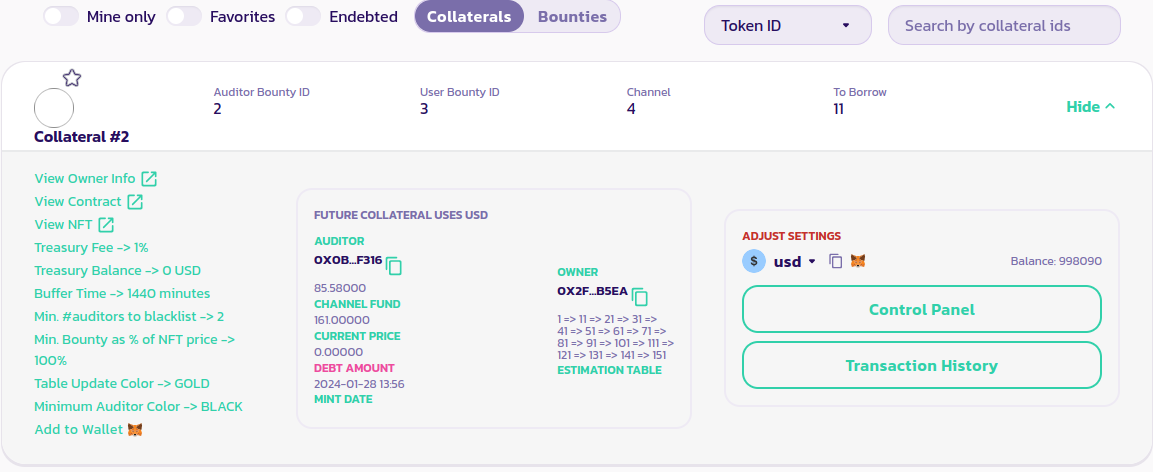This screenshot has height=472, width=1153.
Task: Click the favorite star icon above Collateral #2
Action: [72, 78]
